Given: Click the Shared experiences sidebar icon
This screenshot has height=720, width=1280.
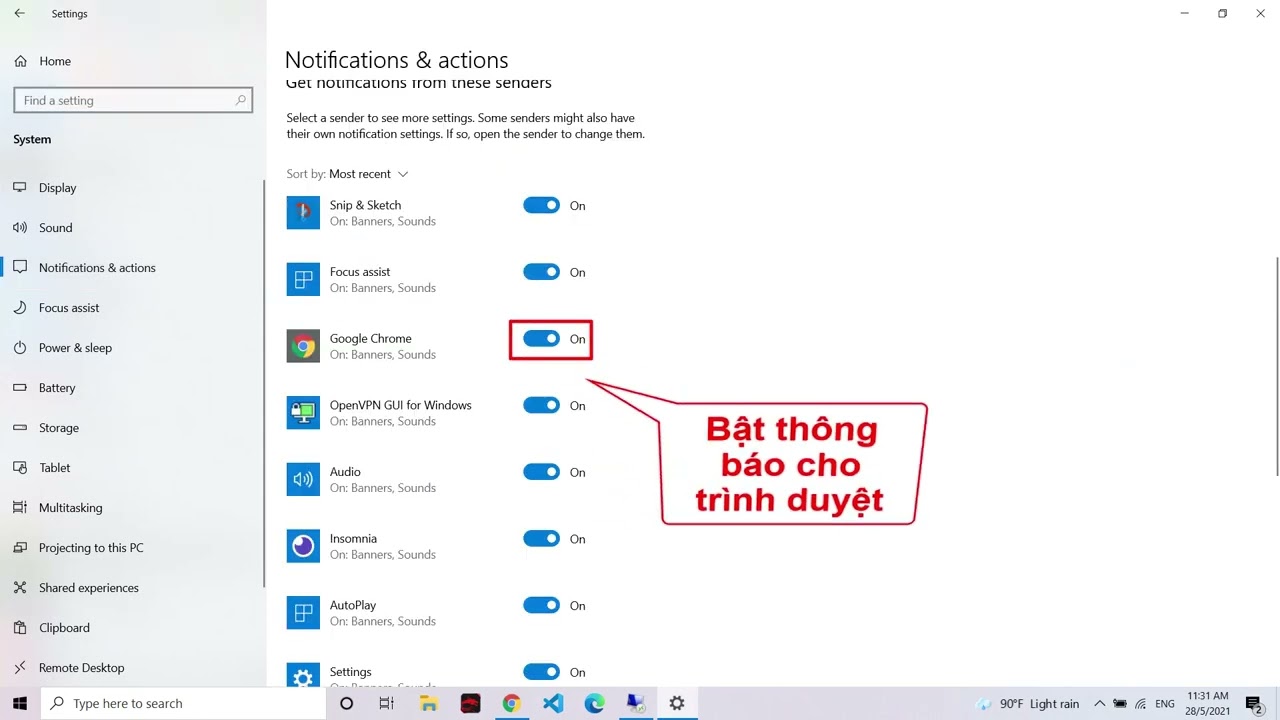Looking at the screenshot, I should [x=20, y=588].
